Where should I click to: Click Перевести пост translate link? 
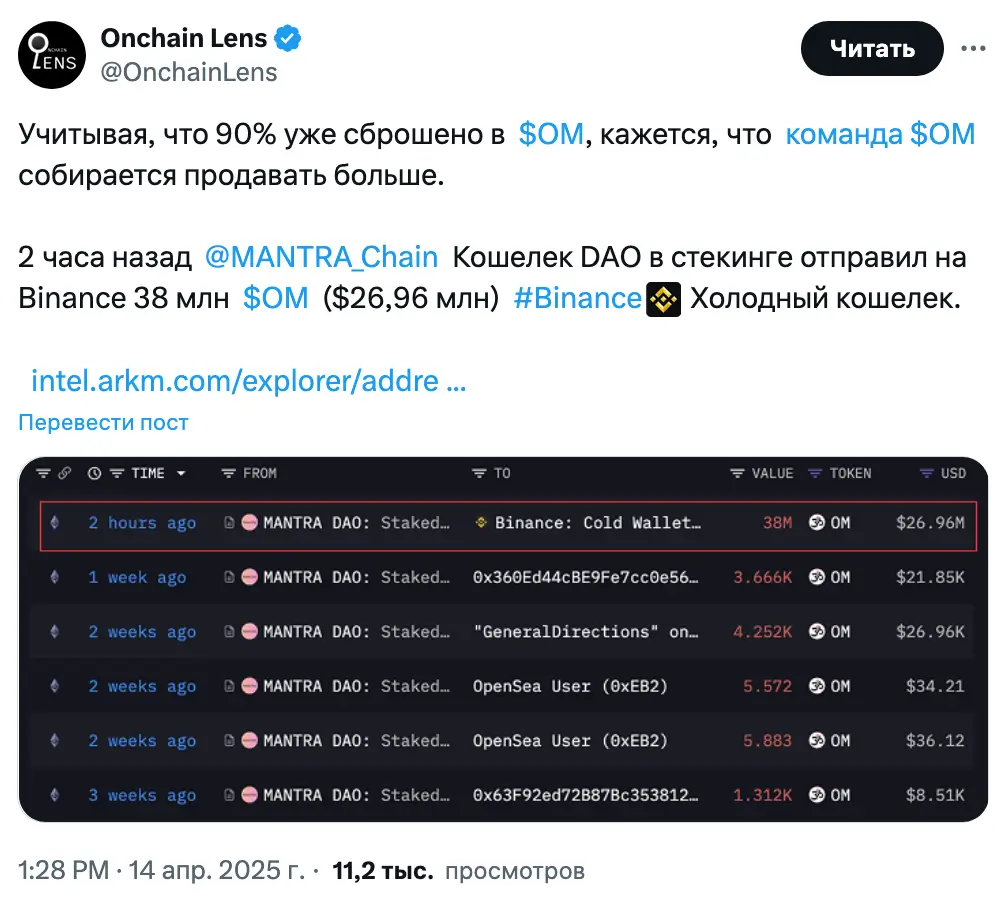tap(103, 422)
